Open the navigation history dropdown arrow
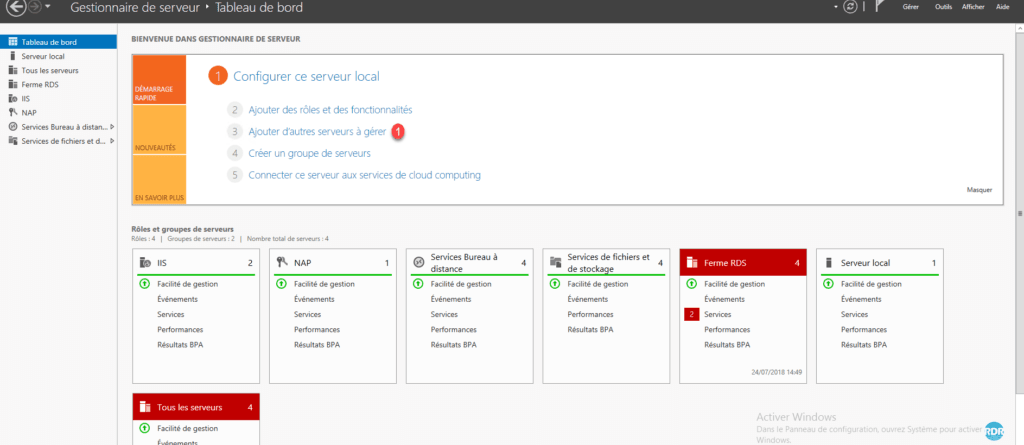The image size is (1024, 445). point(47,7)
